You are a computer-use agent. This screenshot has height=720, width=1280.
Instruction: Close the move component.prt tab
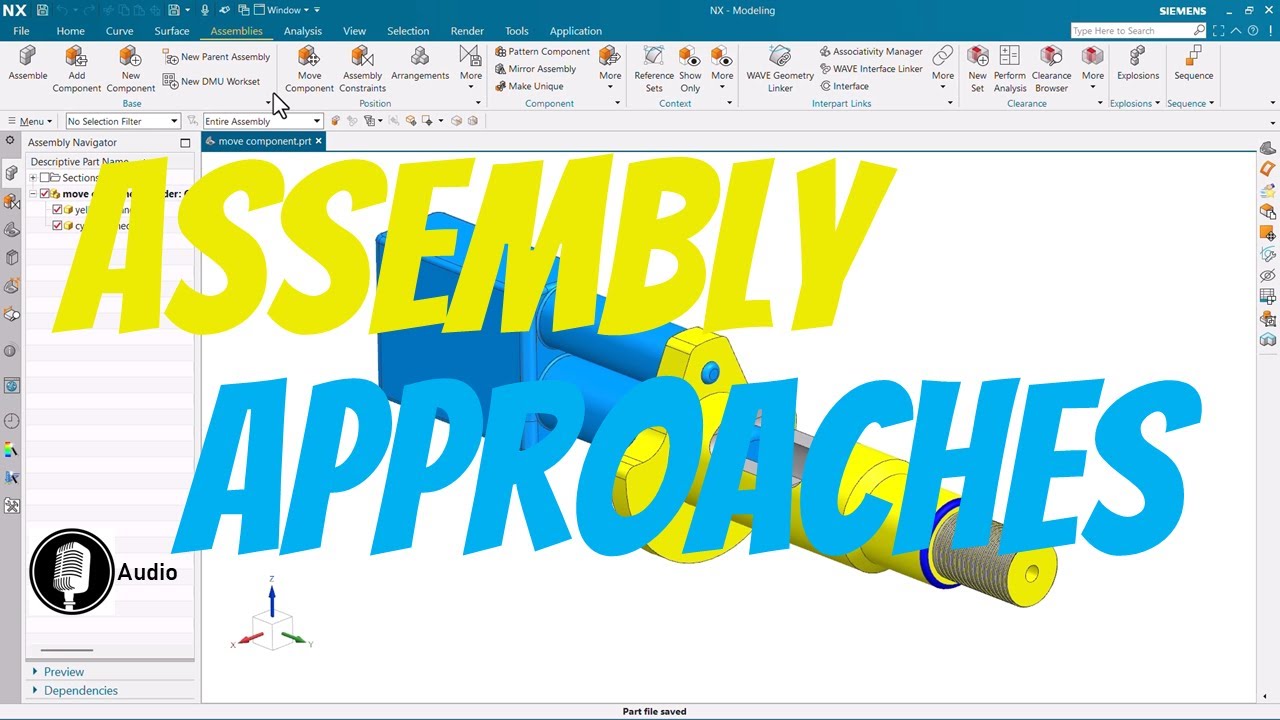(x=319, y=141)
